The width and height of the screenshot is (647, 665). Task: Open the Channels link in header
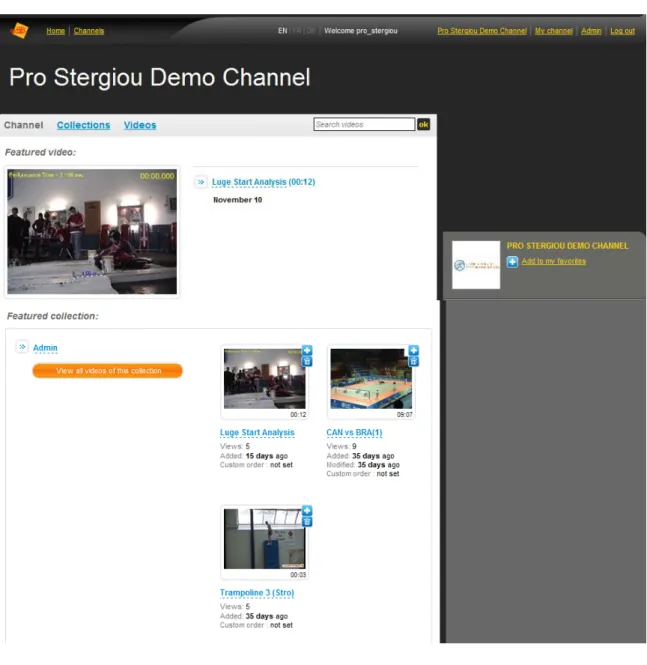(x=89, y=31)
